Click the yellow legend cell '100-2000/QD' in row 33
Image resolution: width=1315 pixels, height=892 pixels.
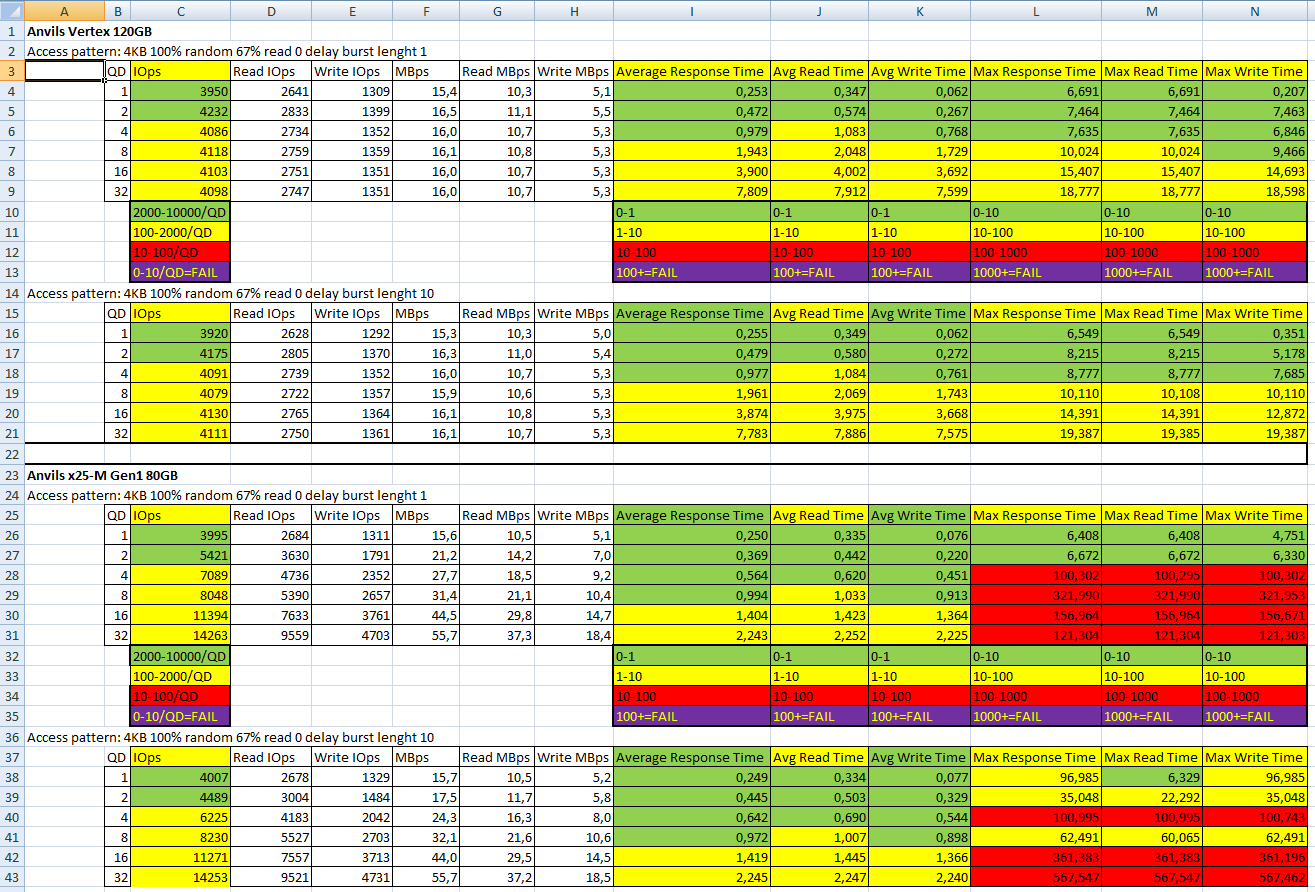pyautogui.click(x=180, y=676)
